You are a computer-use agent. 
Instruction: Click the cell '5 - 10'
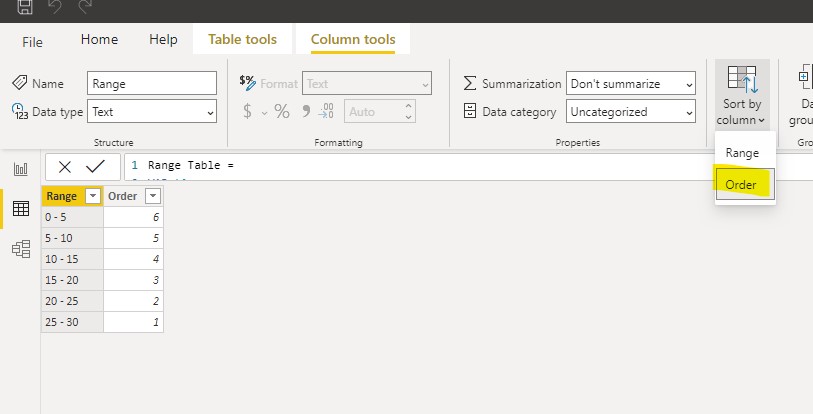point(72,238)
